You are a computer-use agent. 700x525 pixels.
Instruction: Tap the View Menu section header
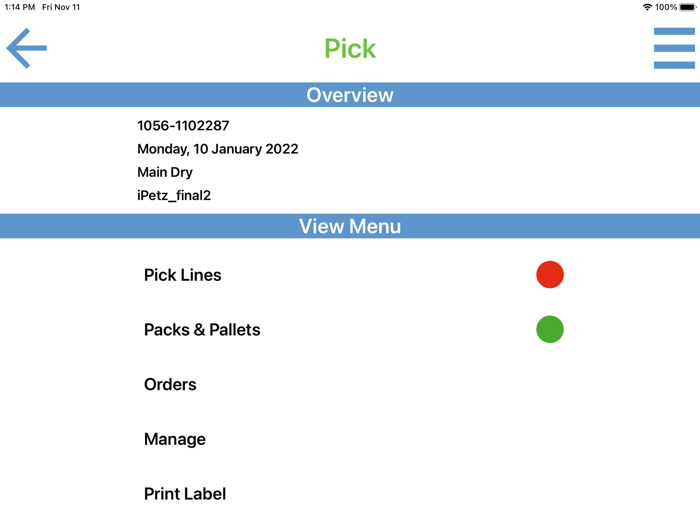point(350,226)
